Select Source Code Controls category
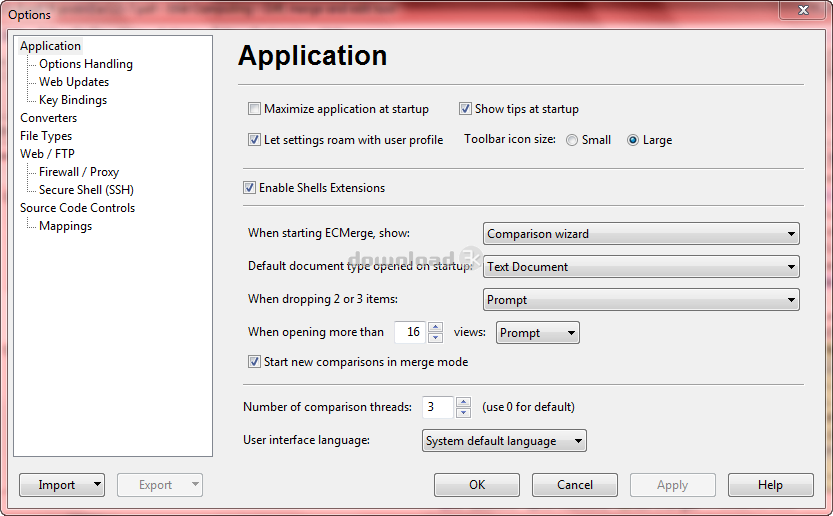 [x=77, y=208]
